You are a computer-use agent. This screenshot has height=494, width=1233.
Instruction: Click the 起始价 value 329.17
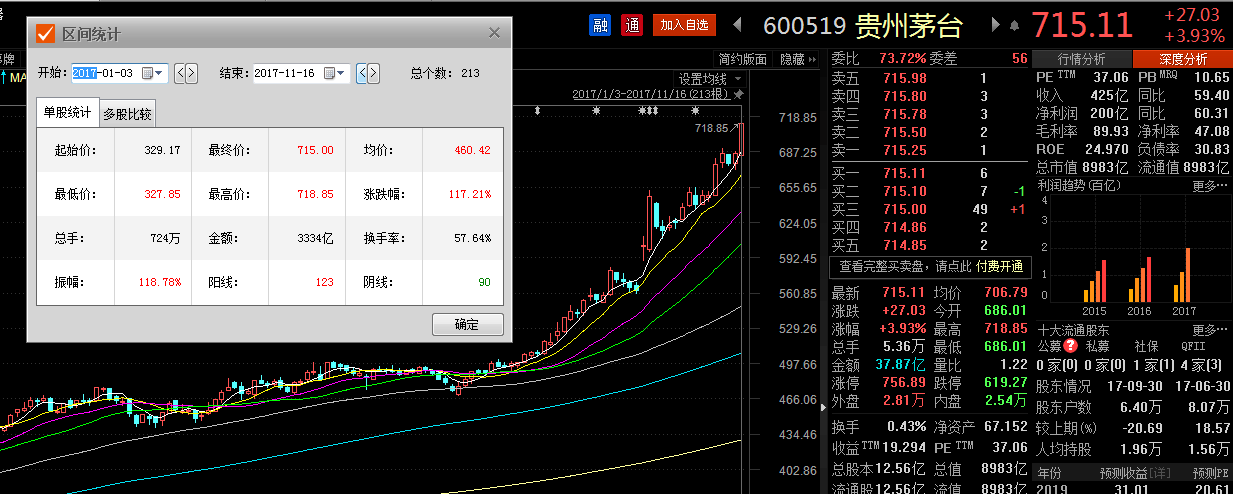click(161, 150)
